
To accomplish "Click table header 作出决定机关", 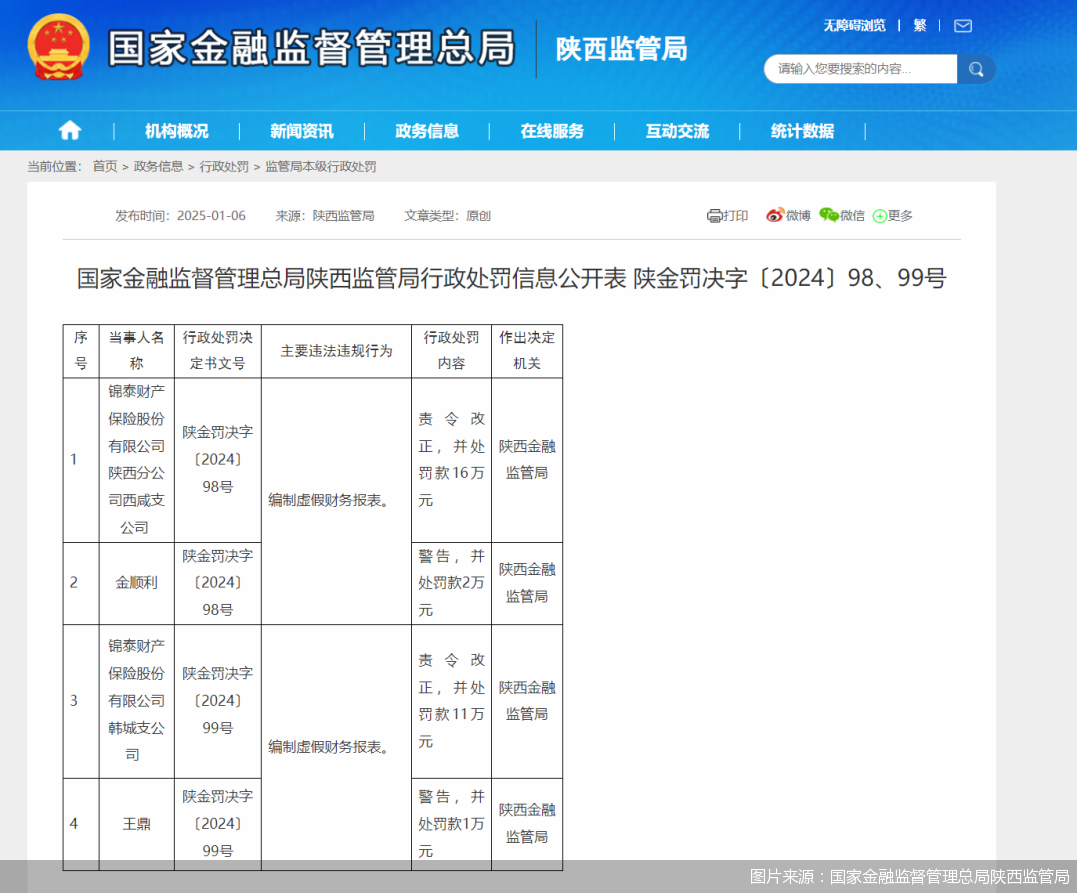I will tap(527, 350).
